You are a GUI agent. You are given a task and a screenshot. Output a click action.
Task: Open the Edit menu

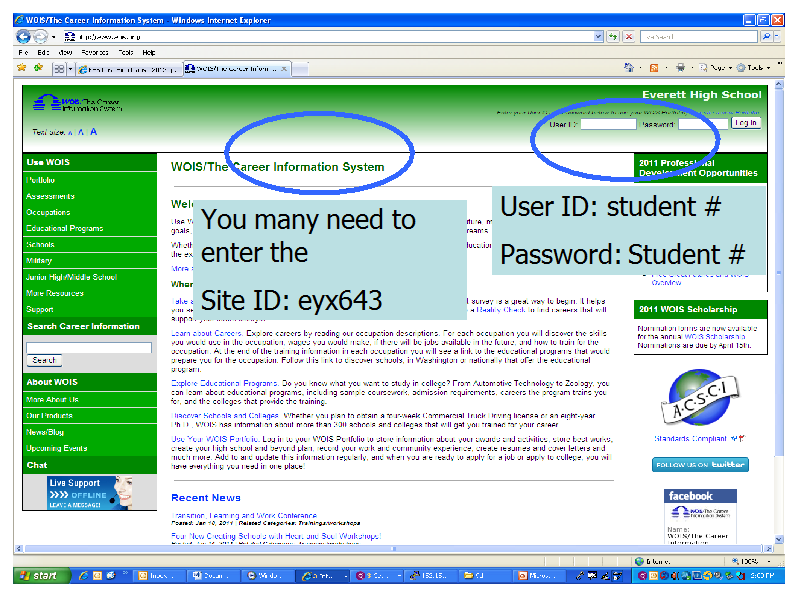(x=43, y=52)
